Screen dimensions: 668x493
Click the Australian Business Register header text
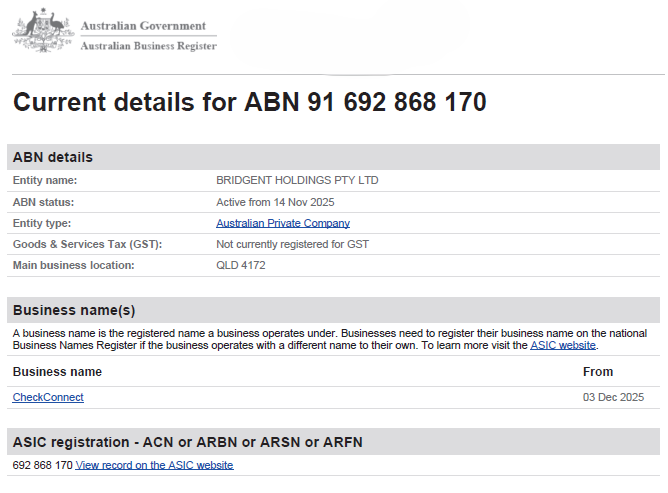149,46
